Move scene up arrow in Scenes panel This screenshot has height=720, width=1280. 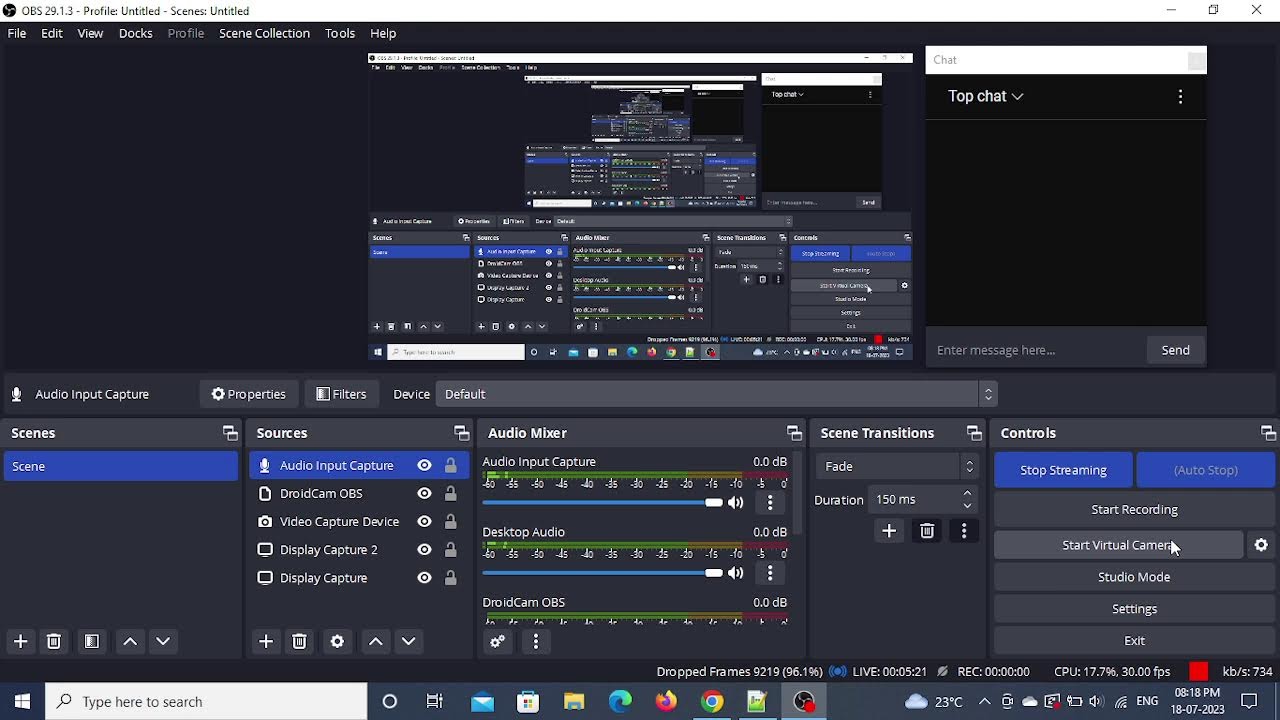coord(130,641)
